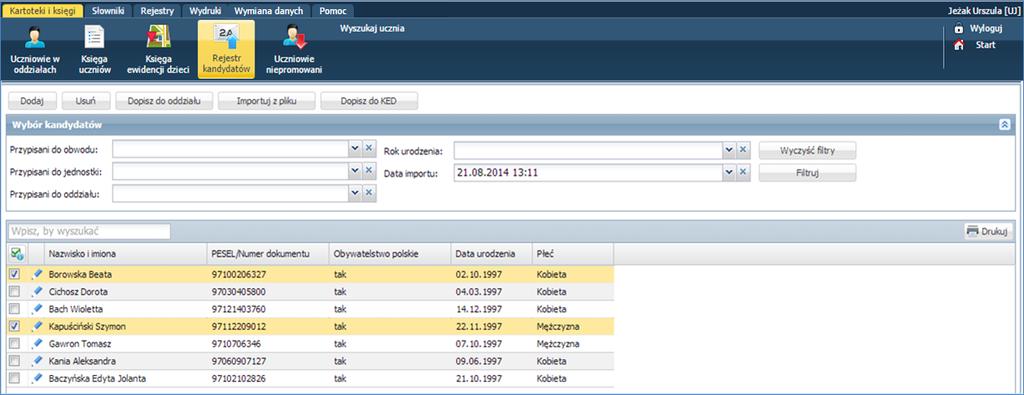Select birth date cell 07.10.1997

click(491, 343)
